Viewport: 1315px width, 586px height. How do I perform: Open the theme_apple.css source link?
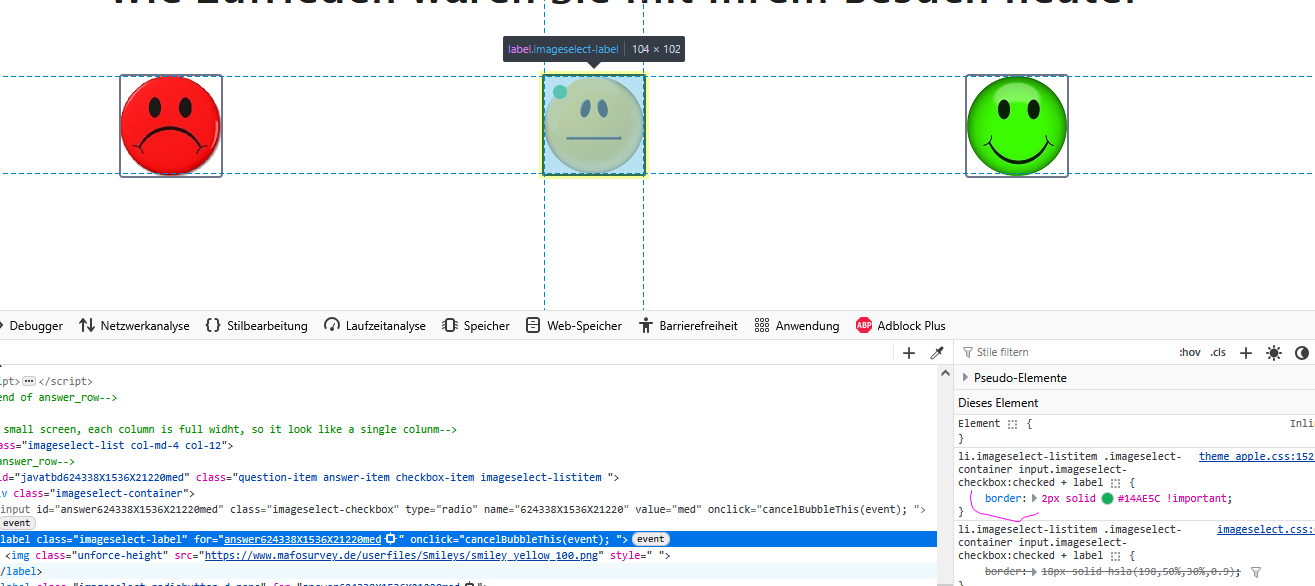(1256, 457)
